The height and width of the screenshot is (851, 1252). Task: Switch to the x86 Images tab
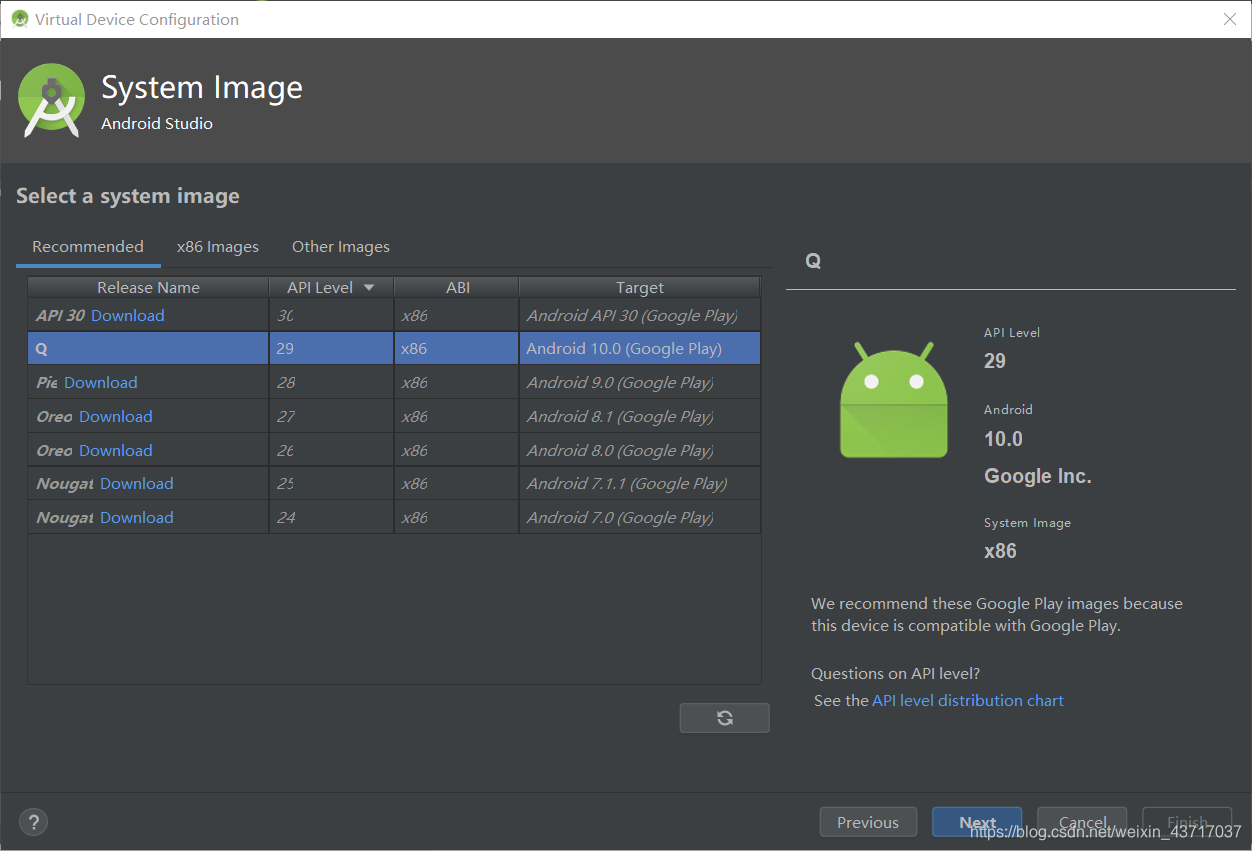coord(218,247)
